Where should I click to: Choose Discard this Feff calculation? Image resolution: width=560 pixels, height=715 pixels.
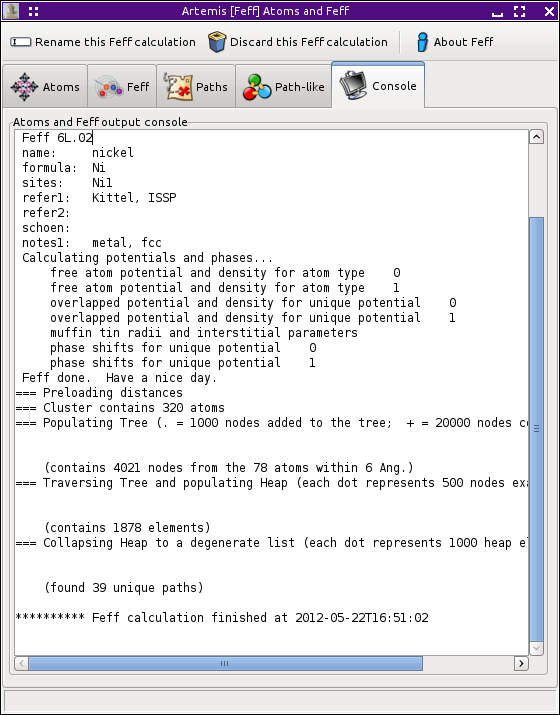tap(298, 42)
